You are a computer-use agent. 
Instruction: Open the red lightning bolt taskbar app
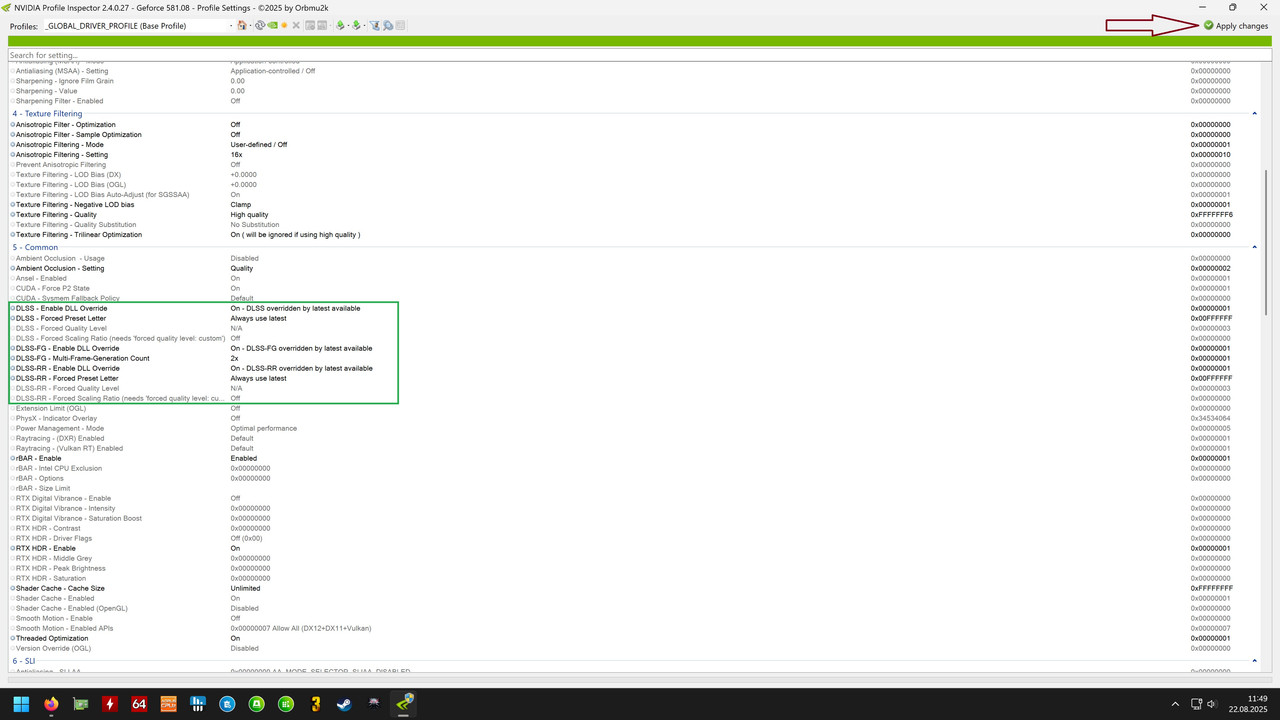pos(110,704)
